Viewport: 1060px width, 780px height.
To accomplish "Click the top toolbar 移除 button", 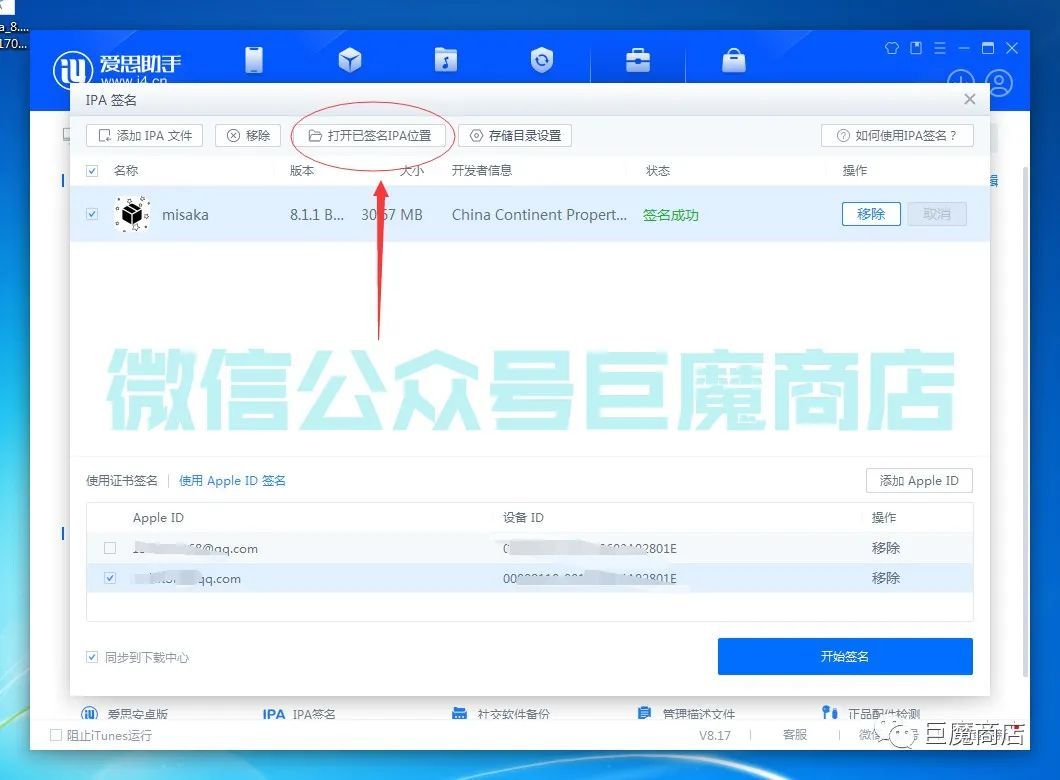I will click(248, 135).
